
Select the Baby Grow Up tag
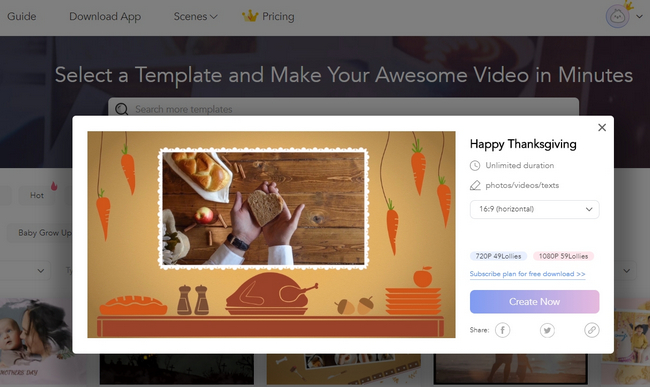click(41, 233)
